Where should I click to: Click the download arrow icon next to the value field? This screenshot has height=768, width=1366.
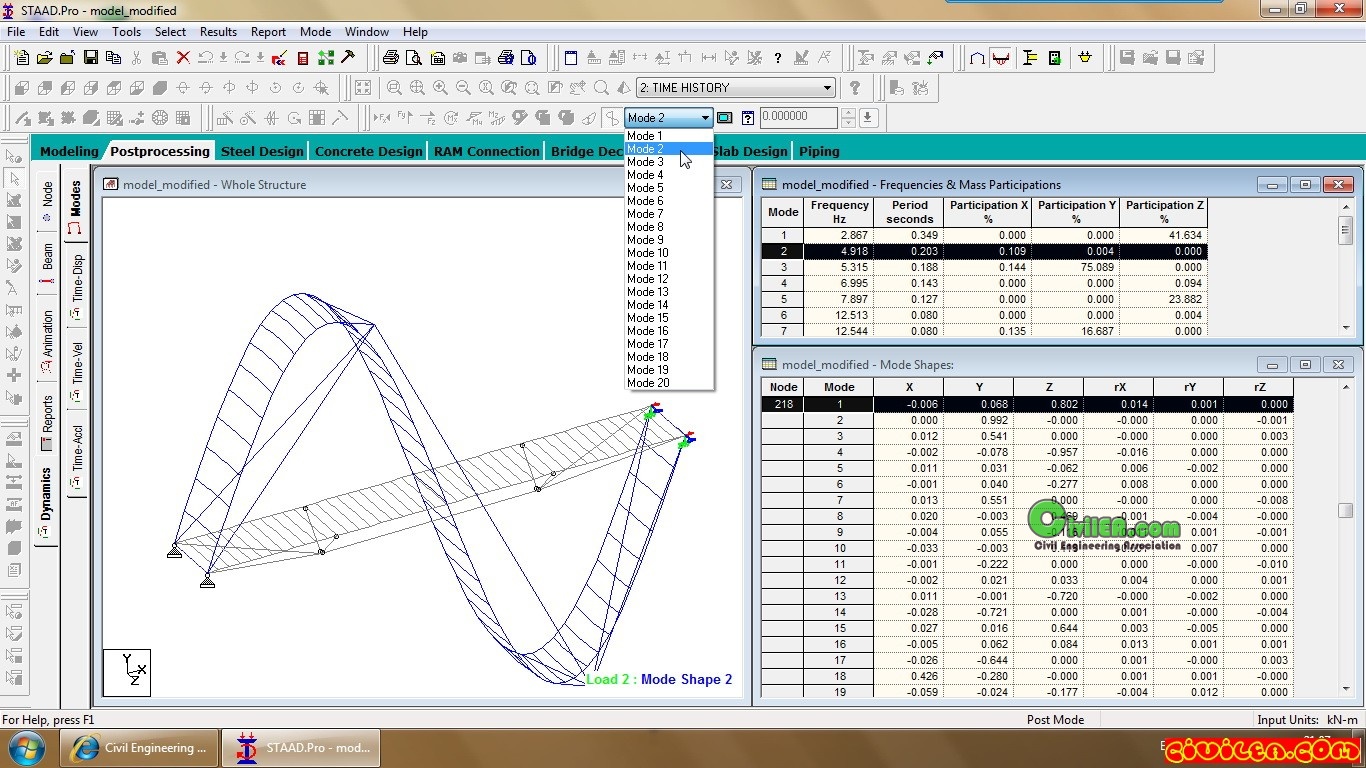867,118
